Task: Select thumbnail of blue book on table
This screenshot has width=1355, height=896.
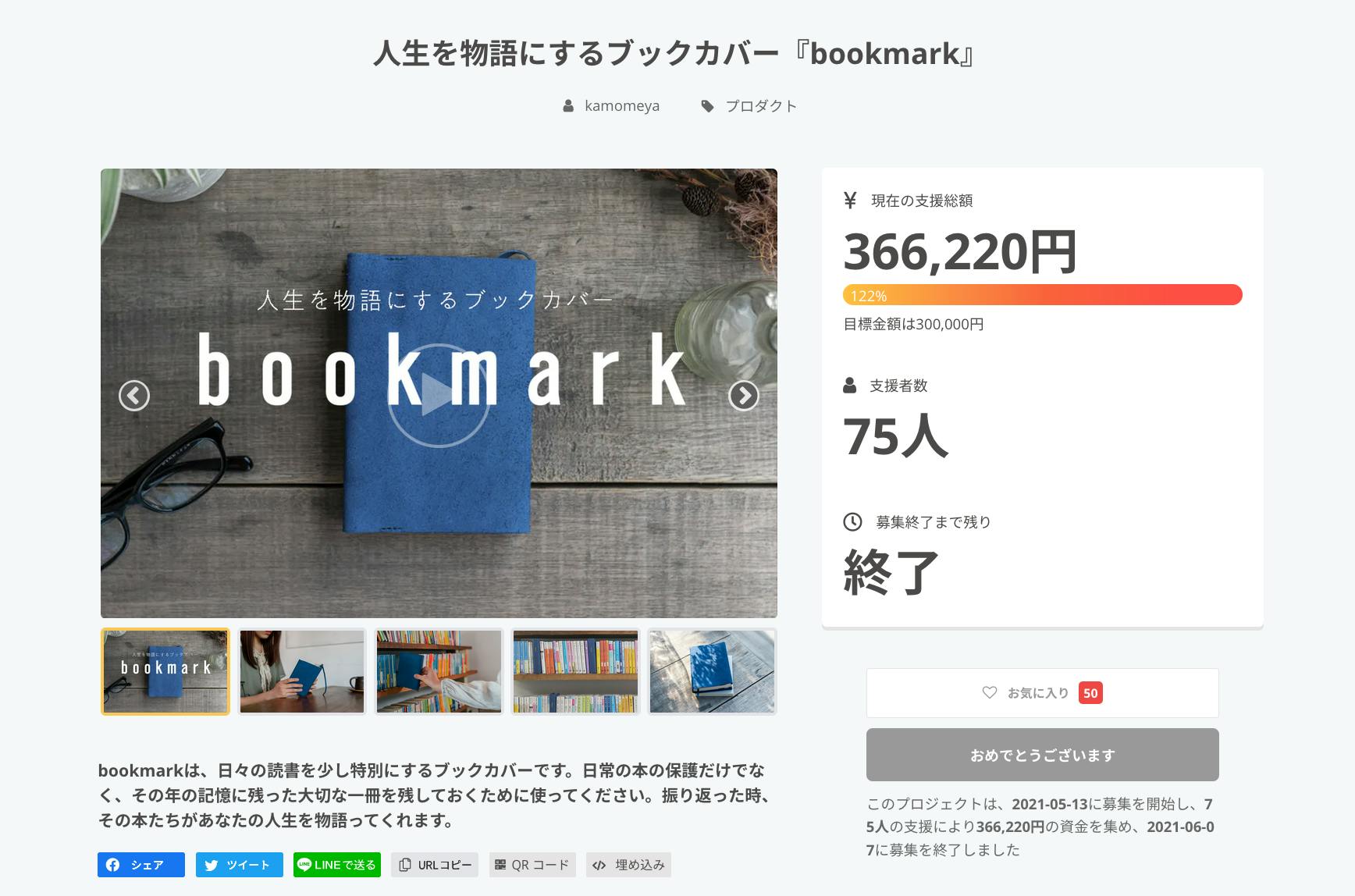Action: click(x=712, y=671)
